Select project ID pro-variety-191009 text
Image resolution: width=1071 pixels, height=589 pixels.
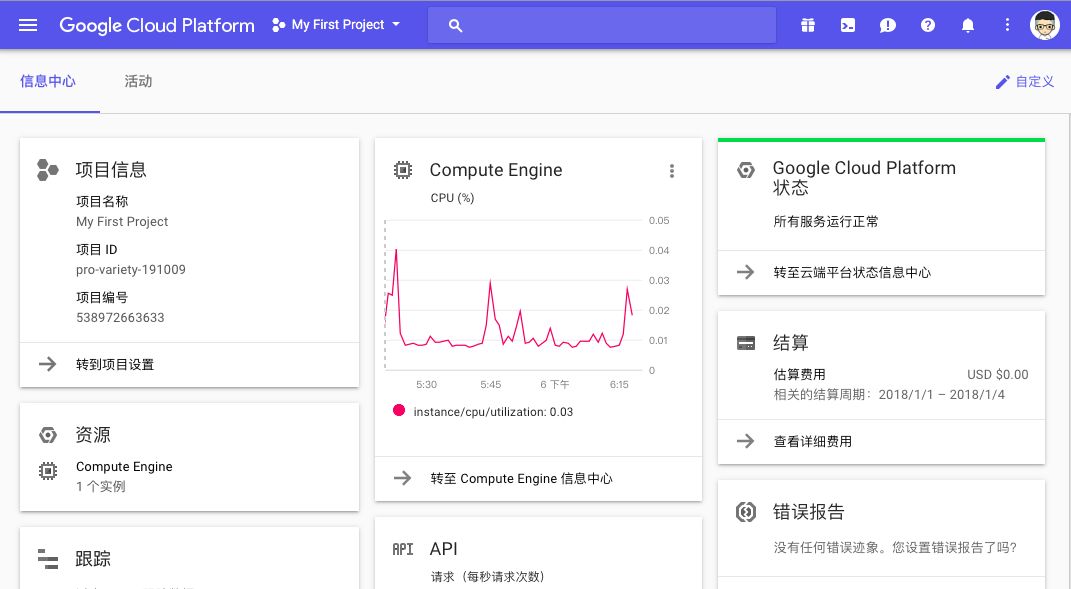130,270
